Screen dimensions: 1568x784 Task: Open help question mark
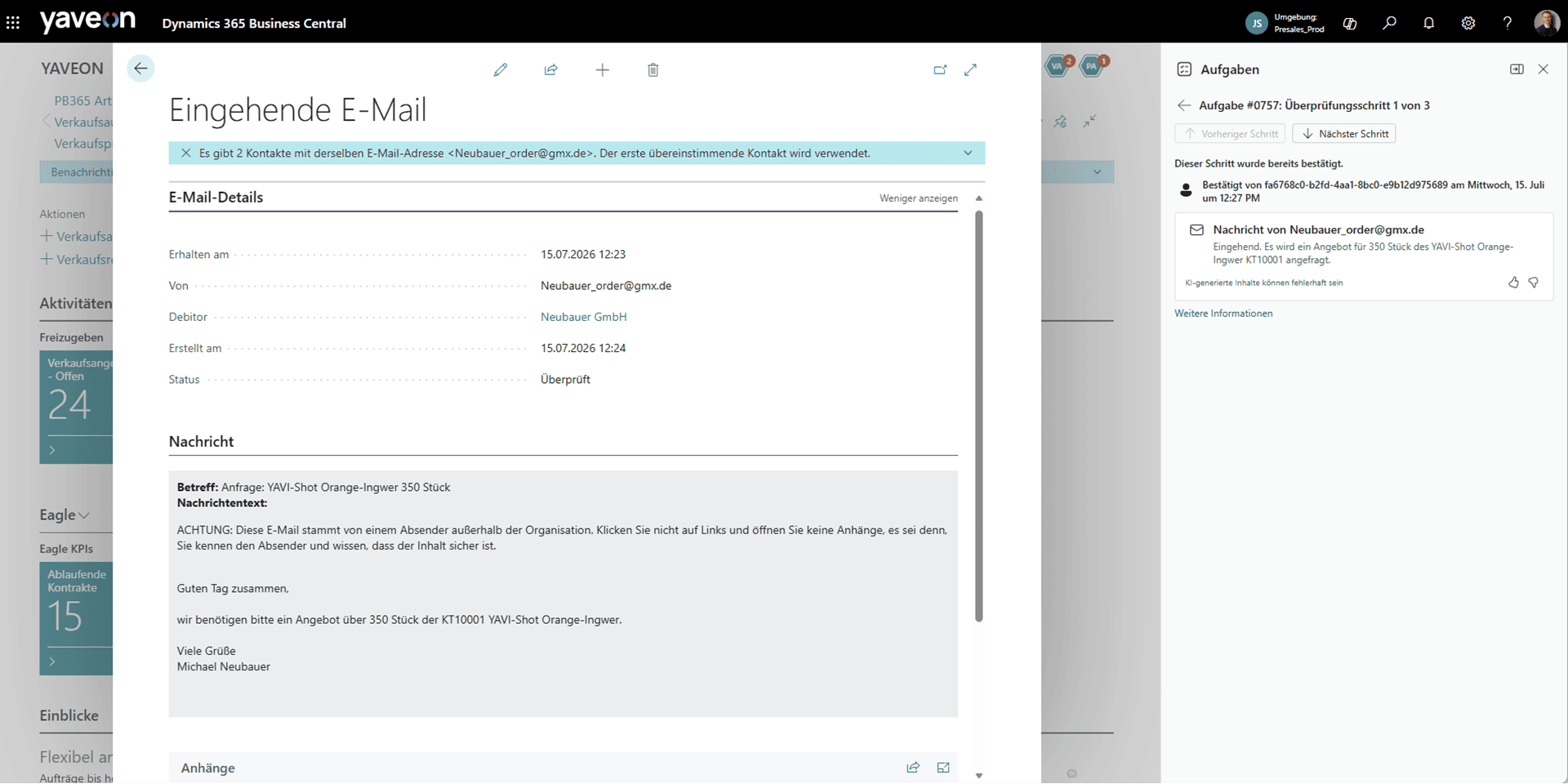tap(1508, 23)
